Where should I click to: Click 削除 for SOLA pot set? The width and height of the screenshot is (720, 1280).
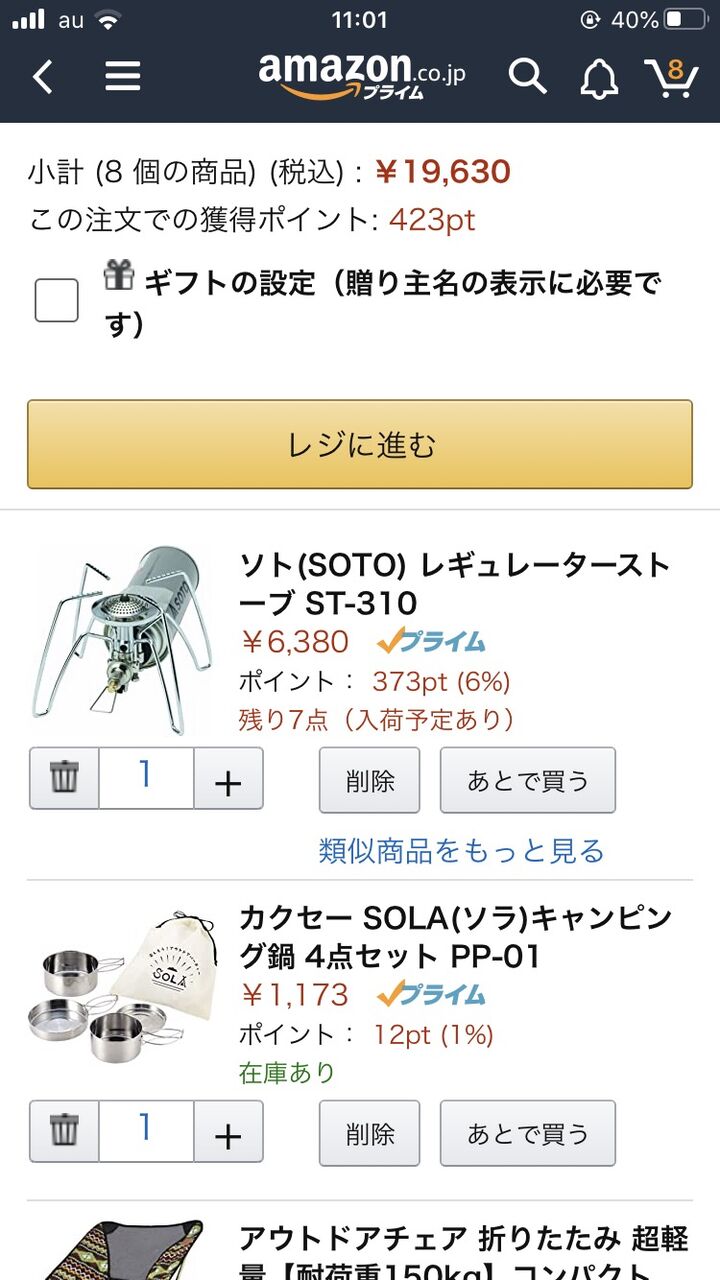370,1133
